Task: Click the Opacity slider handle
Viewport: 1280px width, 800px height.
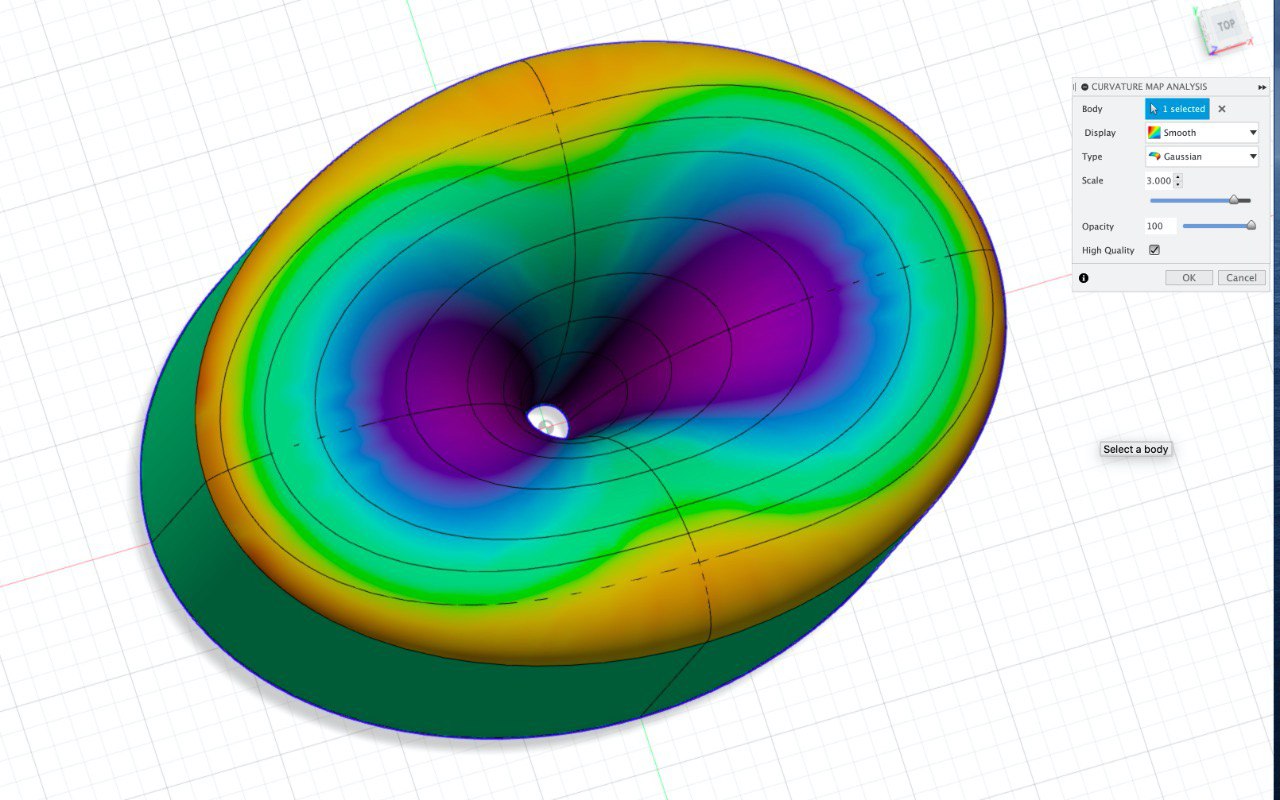Action: [1251, 226]
